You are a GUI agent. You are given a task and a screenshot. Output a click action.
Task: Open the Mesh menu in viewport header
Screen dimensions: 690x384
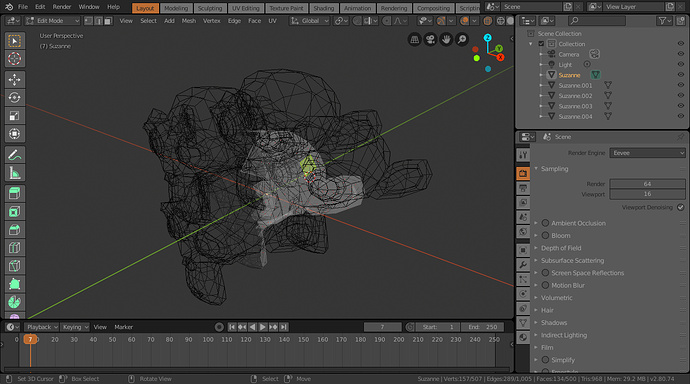point(189,21)
